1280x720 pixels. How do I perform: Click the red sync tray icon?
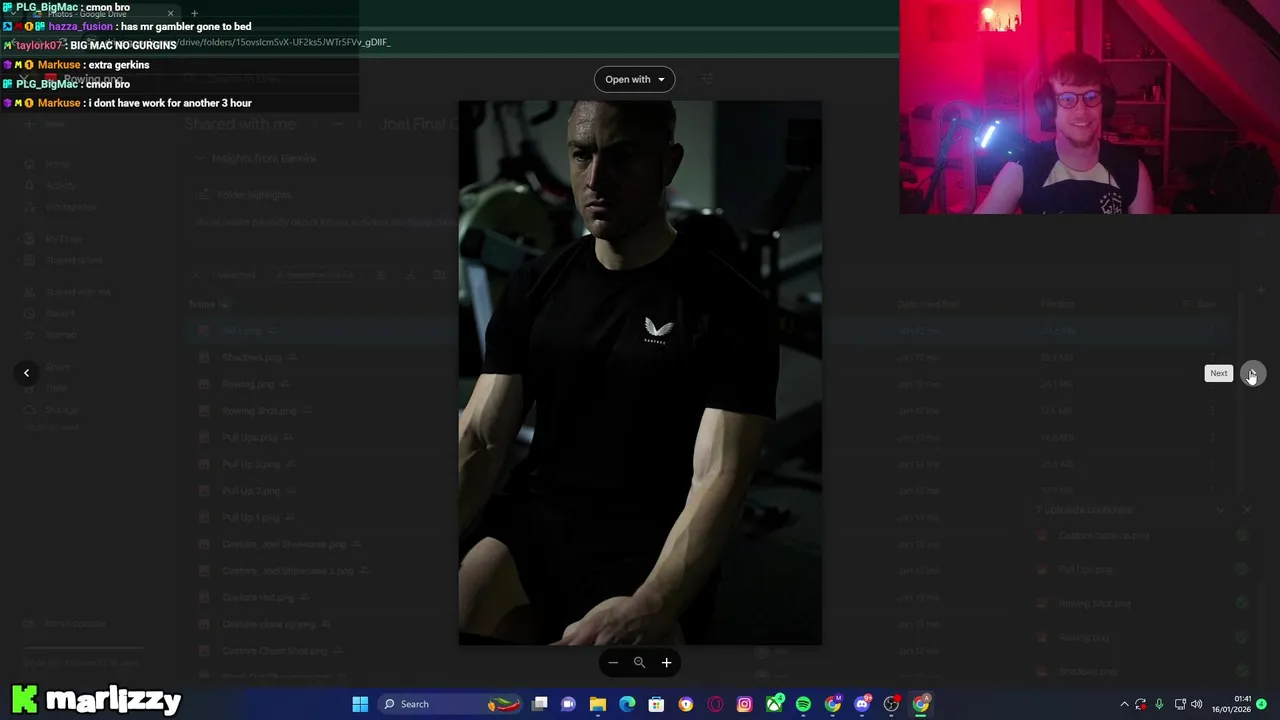click(x=1141, y=704)
